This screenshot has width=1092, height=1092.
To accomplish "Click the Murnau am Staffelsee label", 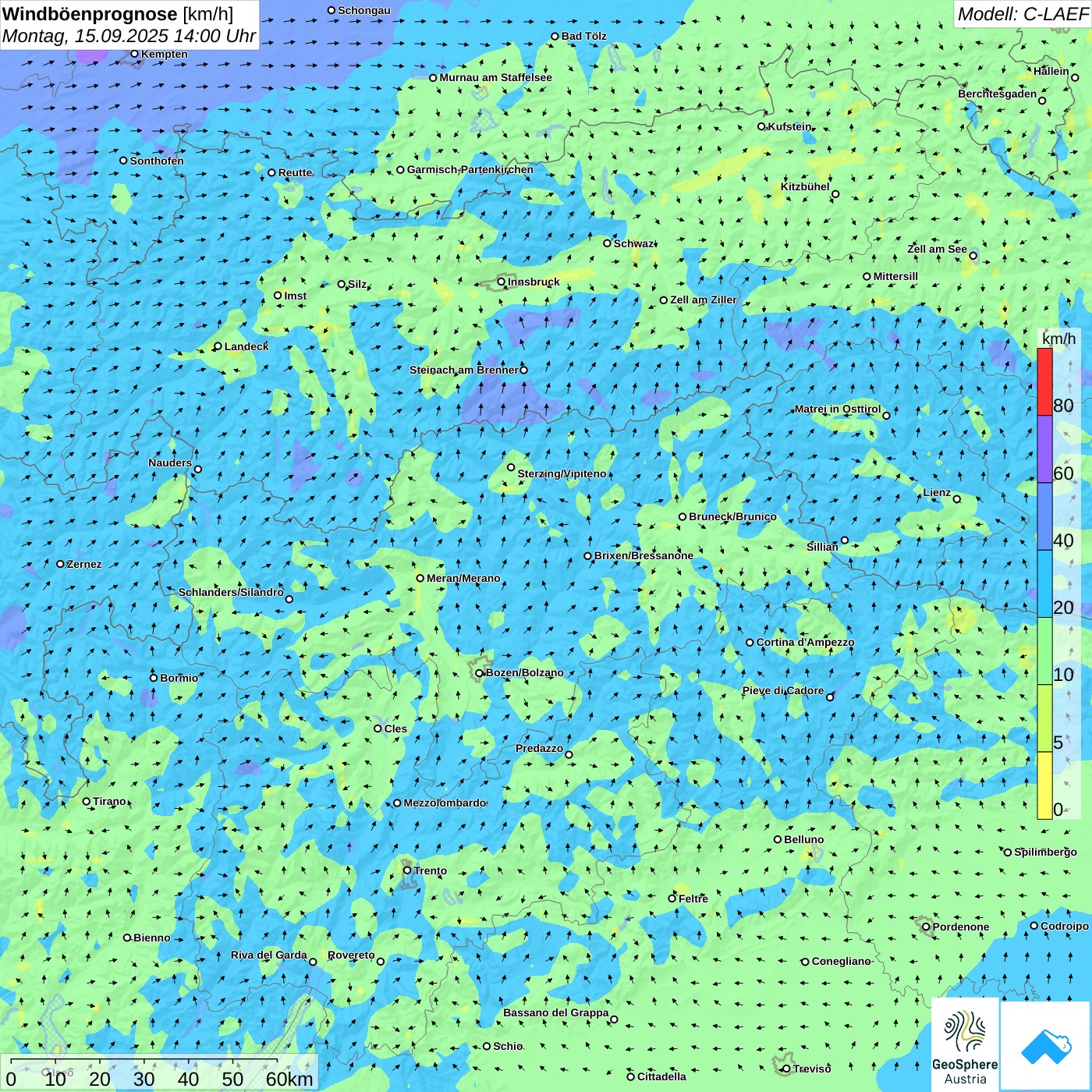I will click(495, 77).
